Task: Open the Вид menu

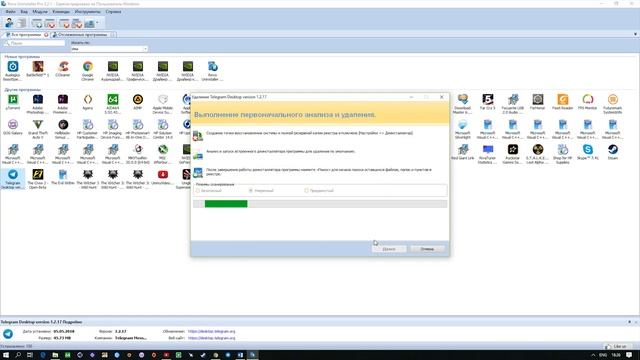Action: pos(24,12)
